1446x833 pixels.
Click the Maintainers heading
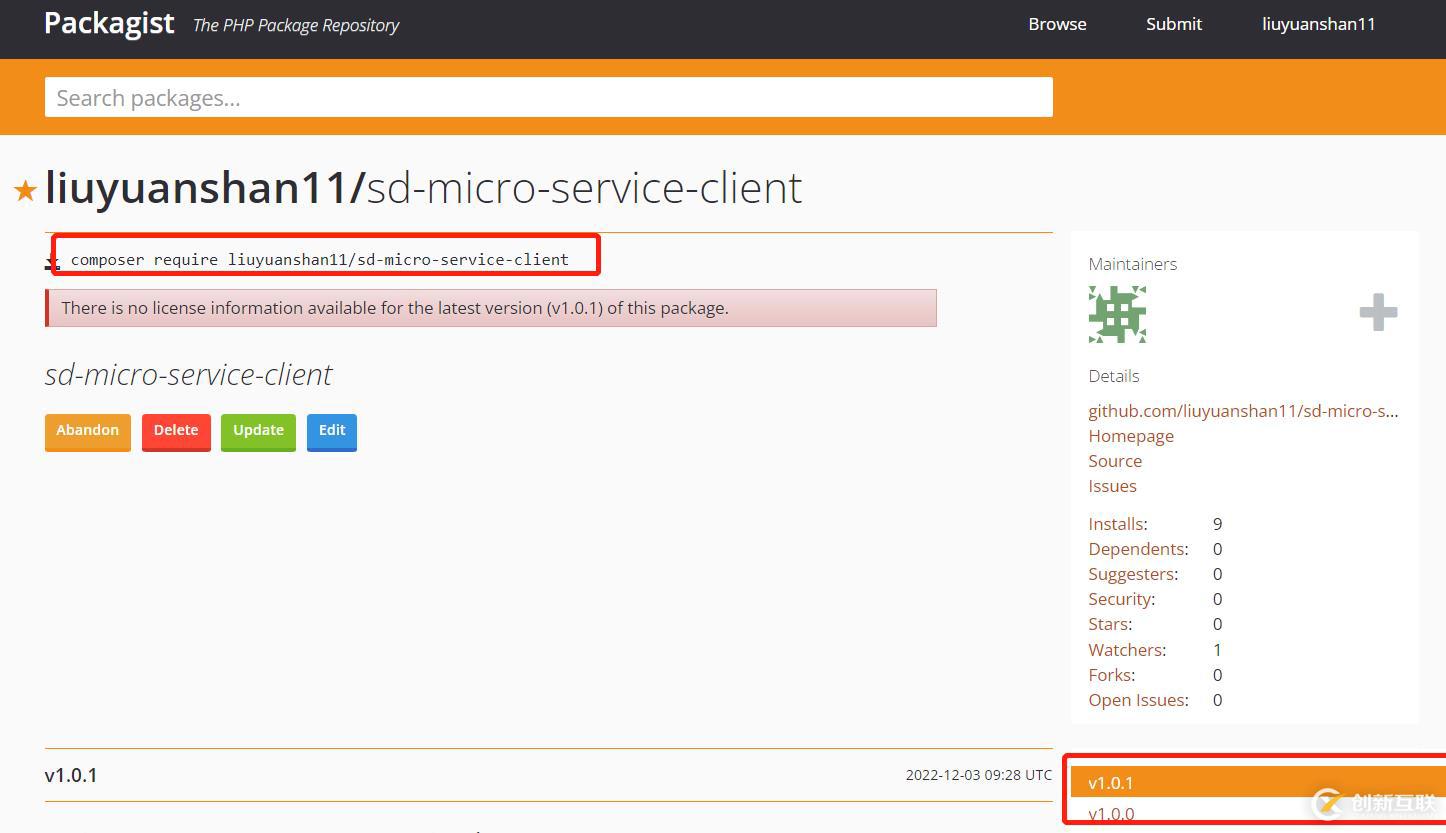[1132, 264]
